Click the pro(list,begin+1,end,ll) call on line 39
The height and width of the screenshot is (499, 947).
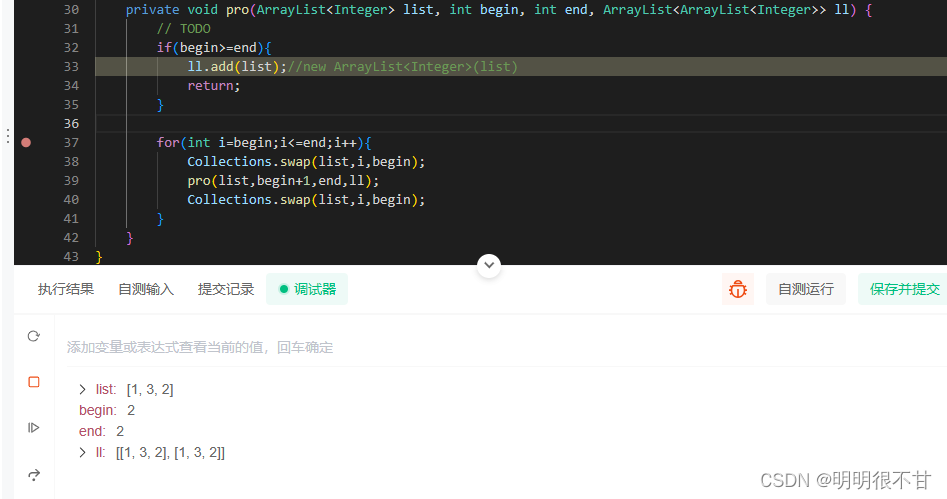(x=283, y=181)
